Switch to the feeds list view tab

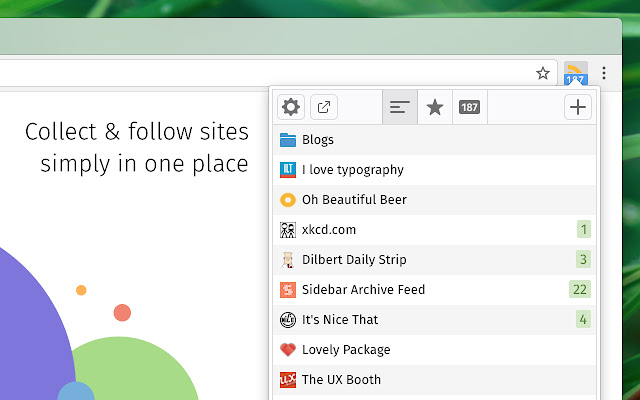click(x=400, y=108)
